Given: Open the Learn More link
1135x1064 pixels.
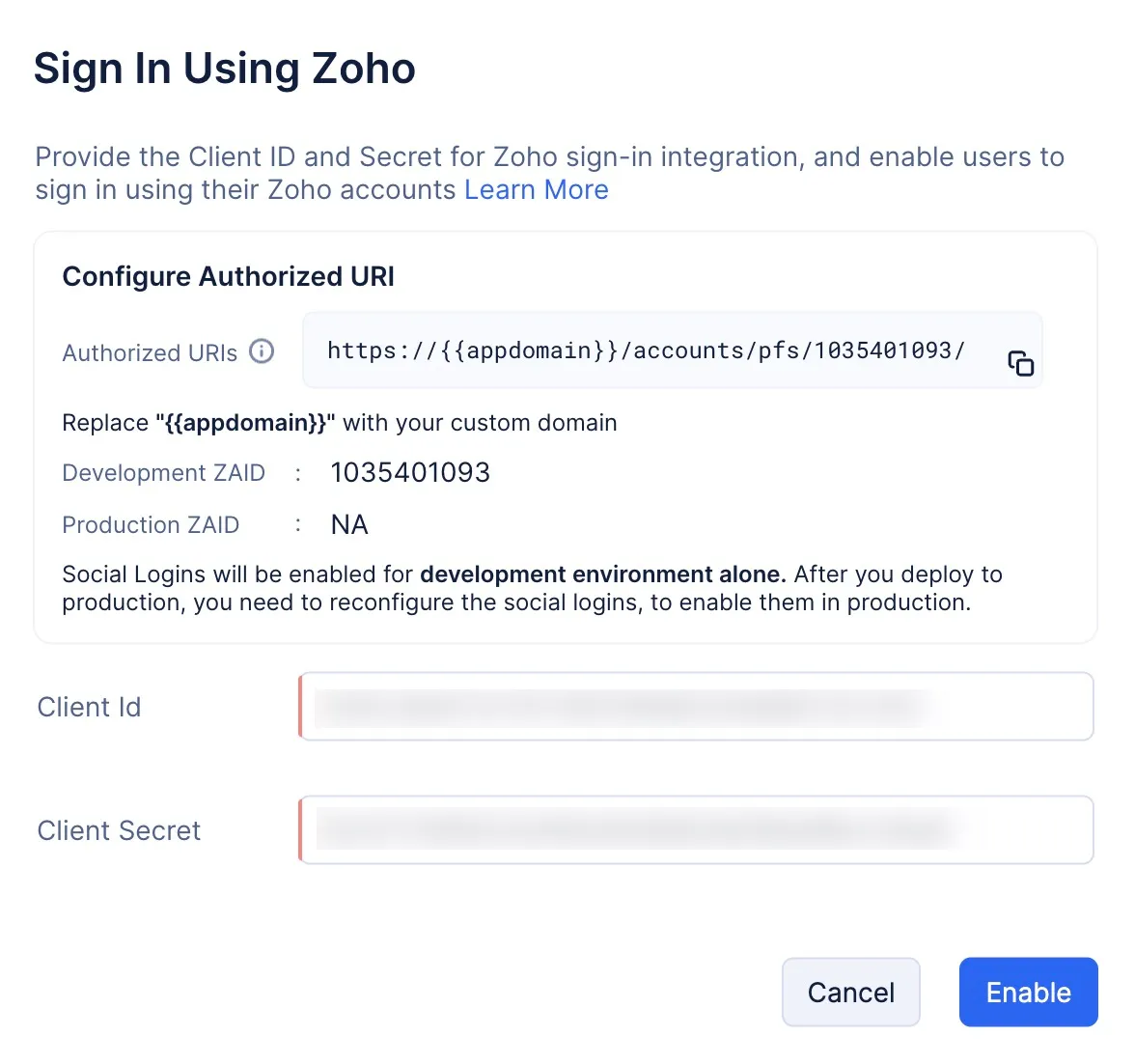Looking at the screenshot, I should (536, 190).
